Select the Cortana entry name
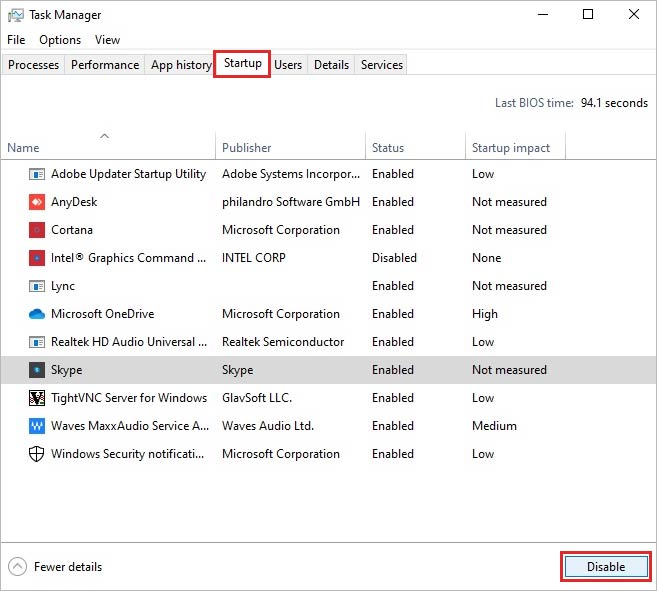The height and width of the screenshot is (591, 657). (72, 230)
